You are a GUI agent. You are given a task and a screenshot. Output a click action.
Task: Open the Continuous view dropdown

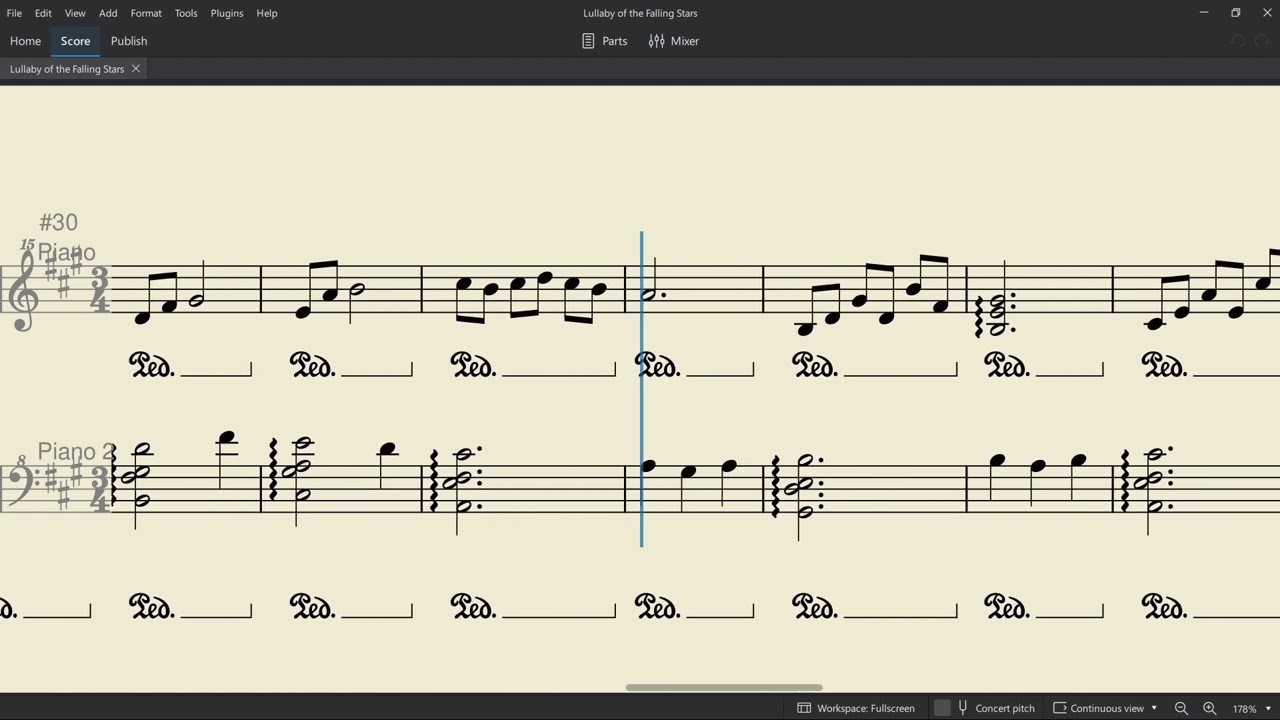coord(1105,708)
